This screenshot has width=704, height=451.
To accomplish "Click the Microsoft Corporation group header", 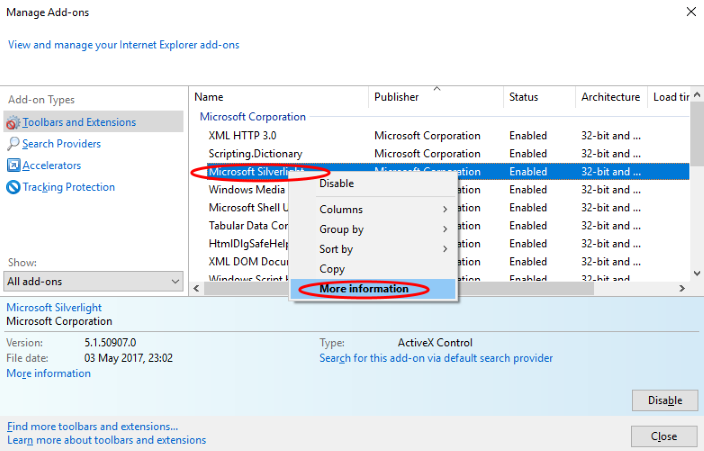I will coord(253,117).
